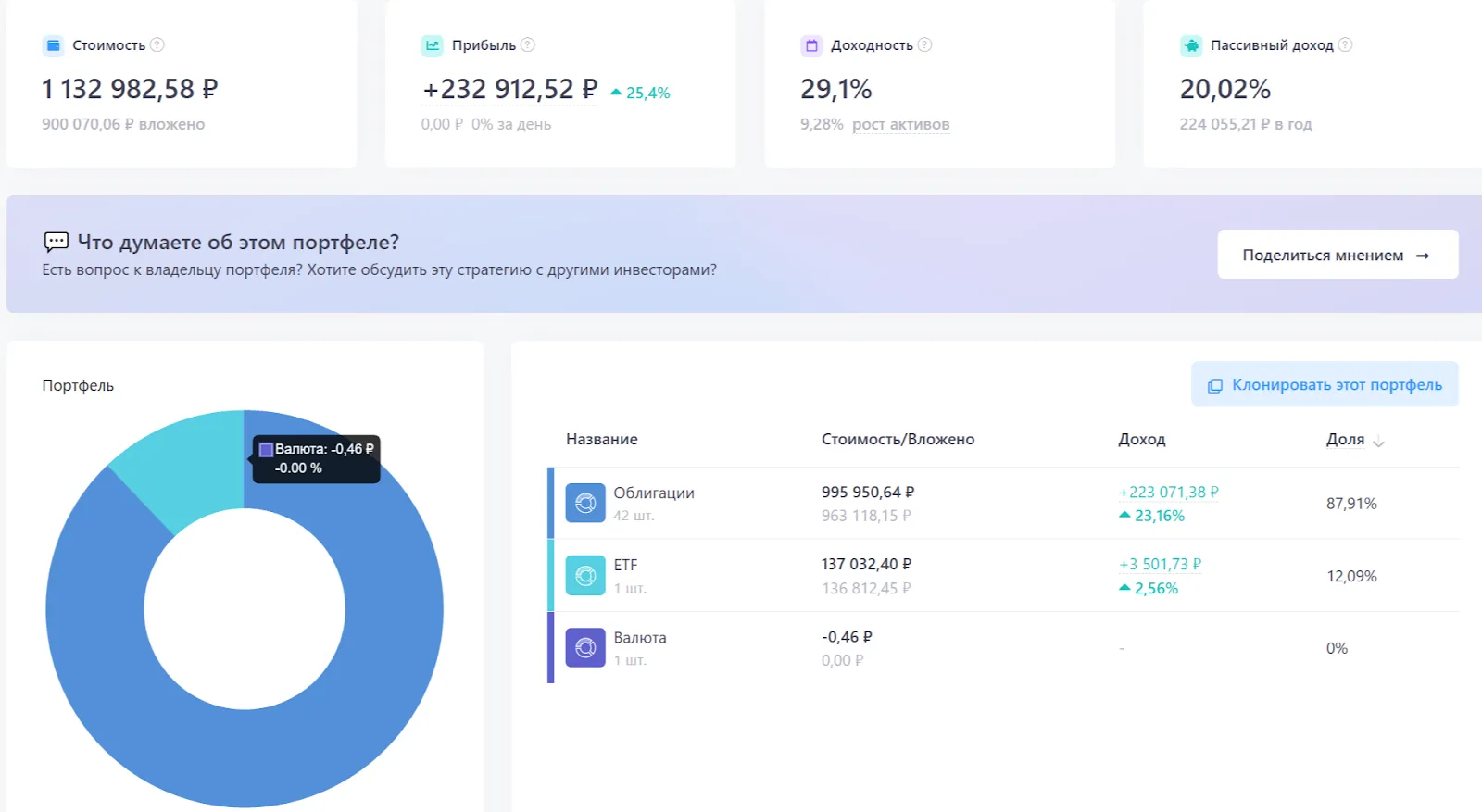This screenshot has height=812, width=1482.
Task: Open help question mark beside Прибыль
Action: (x=528, y=44)
